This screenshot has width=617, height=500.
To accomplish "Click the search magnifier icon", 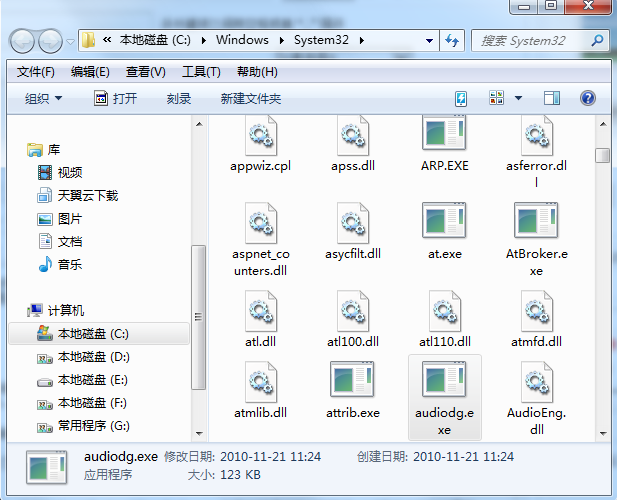I will tap(597, 40).
